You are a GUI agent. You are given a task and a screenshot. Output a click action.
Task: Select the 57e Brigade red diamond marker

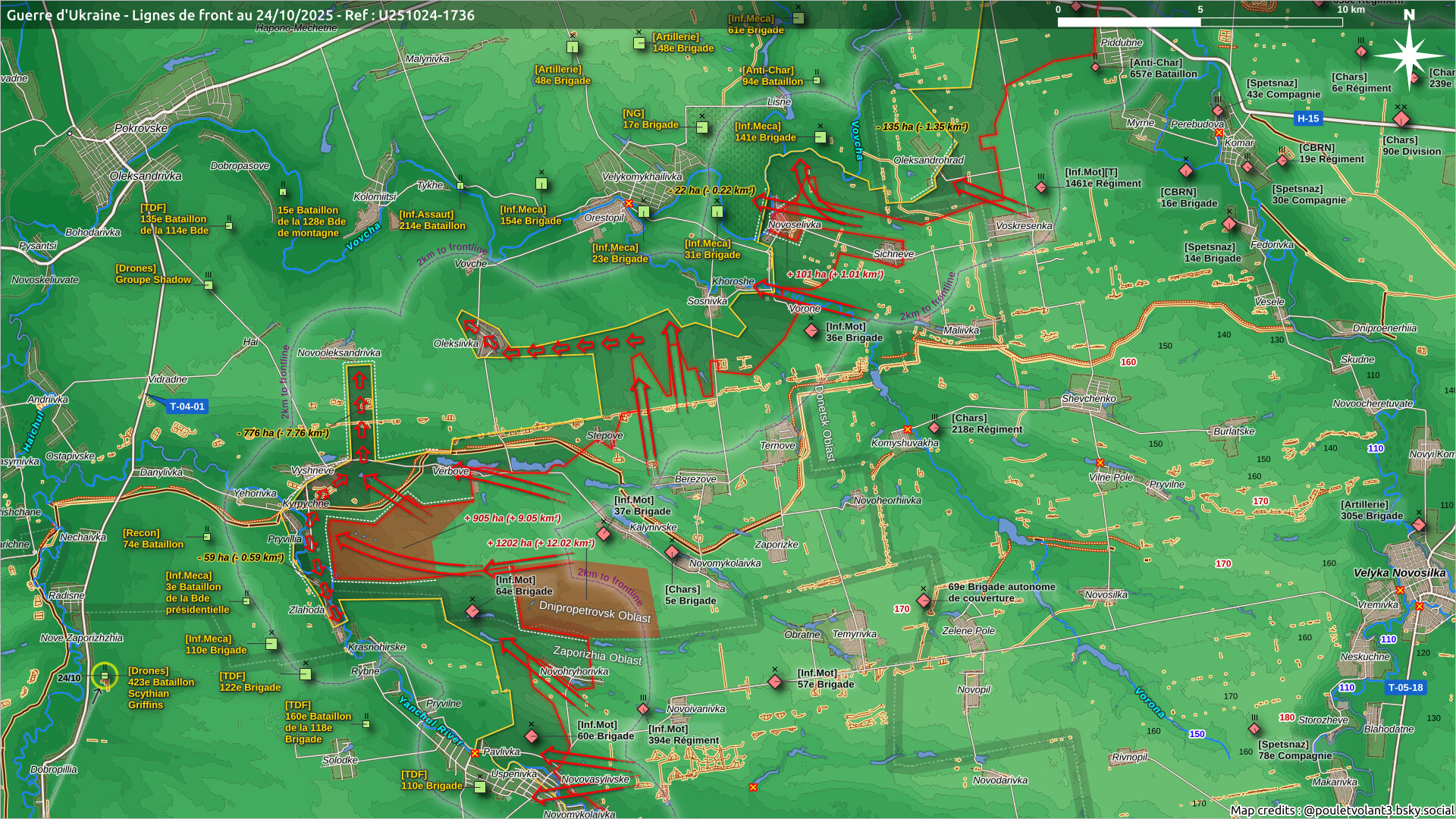[x=775, y=682]
